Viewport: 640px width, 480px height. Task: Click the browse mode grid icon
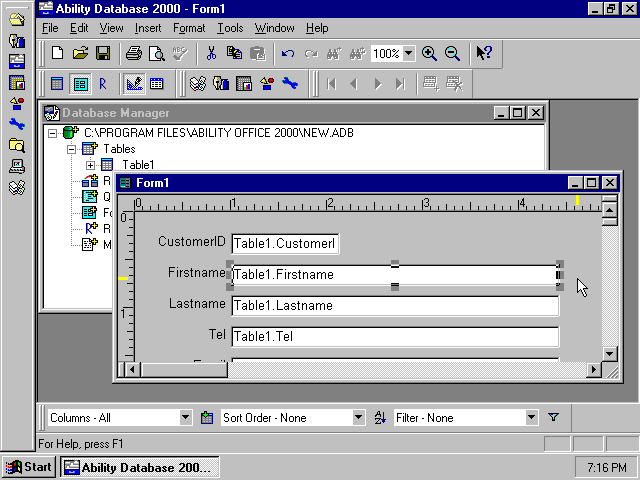click(x=157, y=84)
